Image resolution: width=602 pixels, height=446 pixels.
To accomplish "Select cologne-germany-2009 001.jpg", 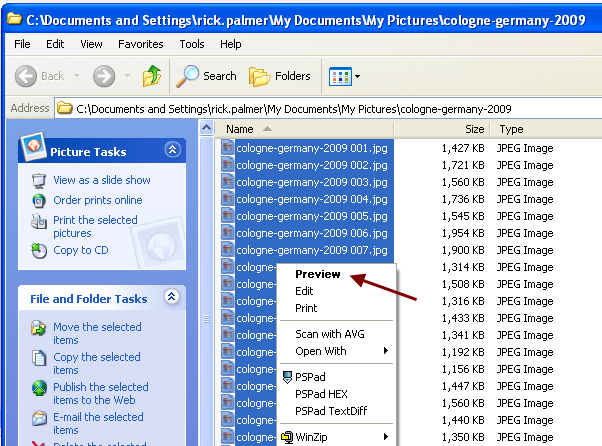I will [312, 148].
